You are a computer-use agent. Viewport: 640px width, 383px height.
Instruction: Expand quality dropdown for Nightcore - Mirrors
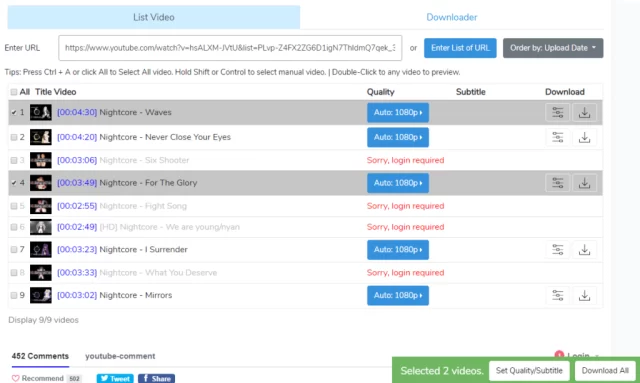tap(398, 295)
